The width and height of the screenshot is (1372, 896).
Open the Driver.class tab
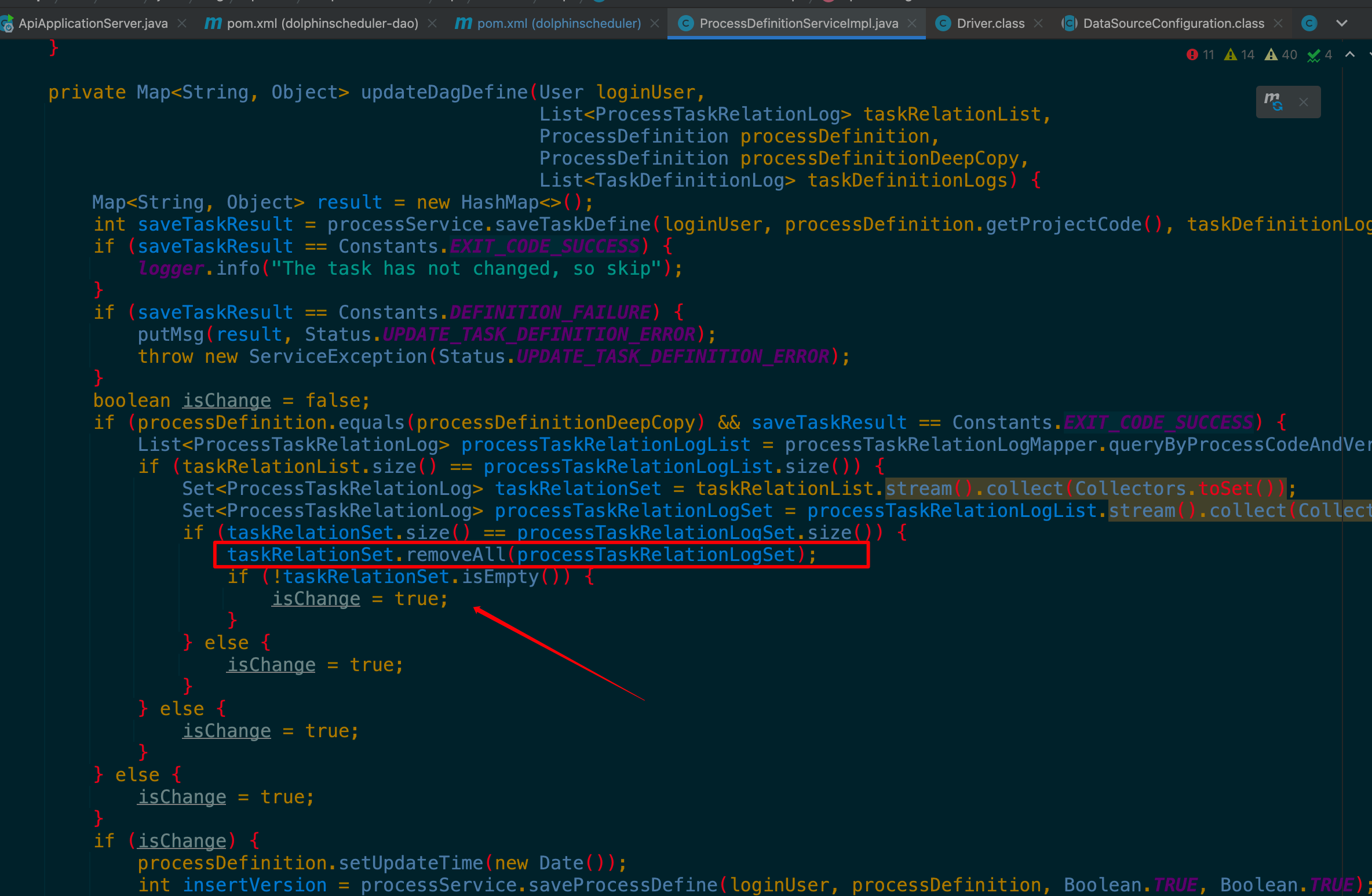pos(990,23)
